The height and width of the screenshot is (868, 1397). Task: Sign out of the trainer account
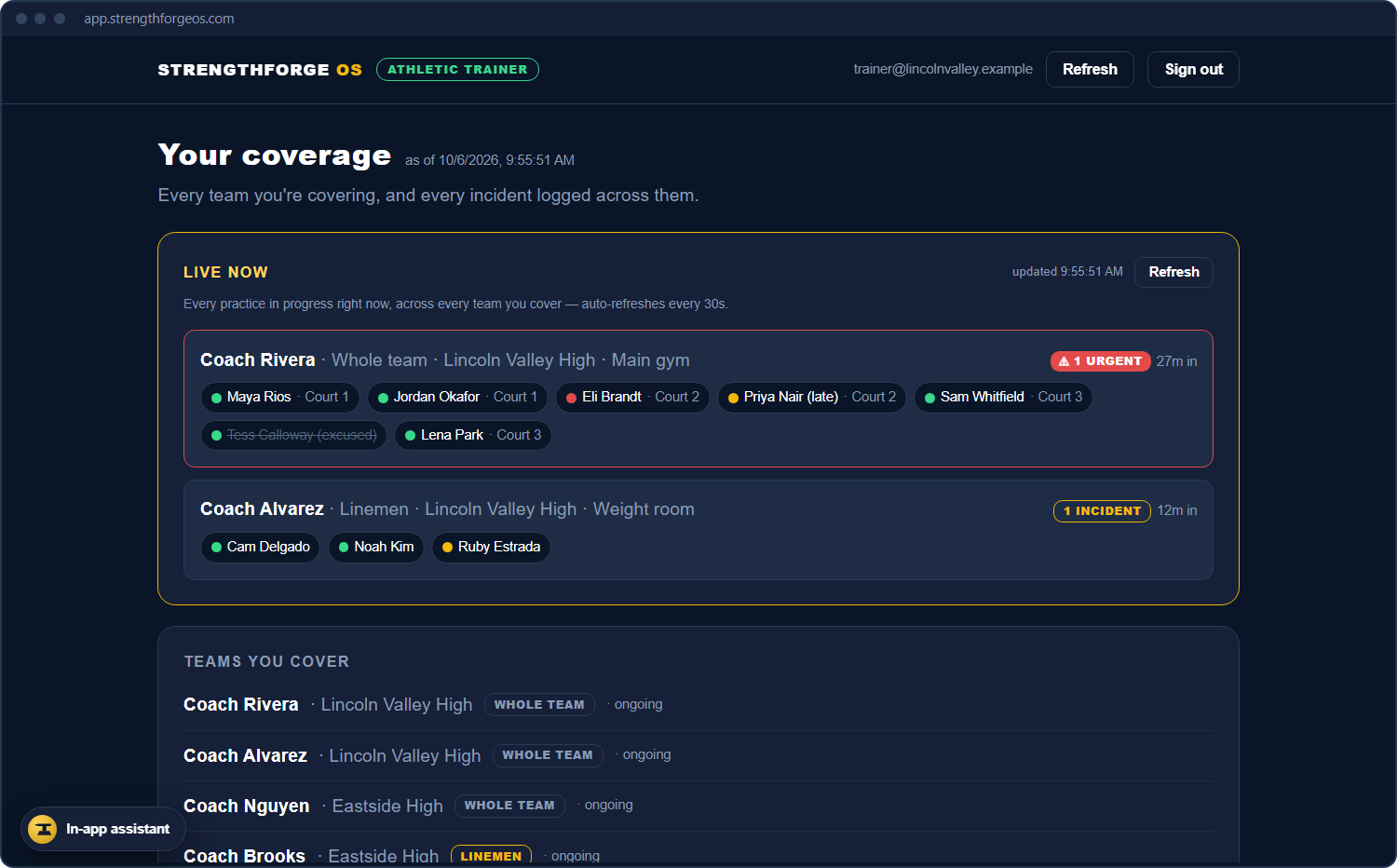(1193, 70)
